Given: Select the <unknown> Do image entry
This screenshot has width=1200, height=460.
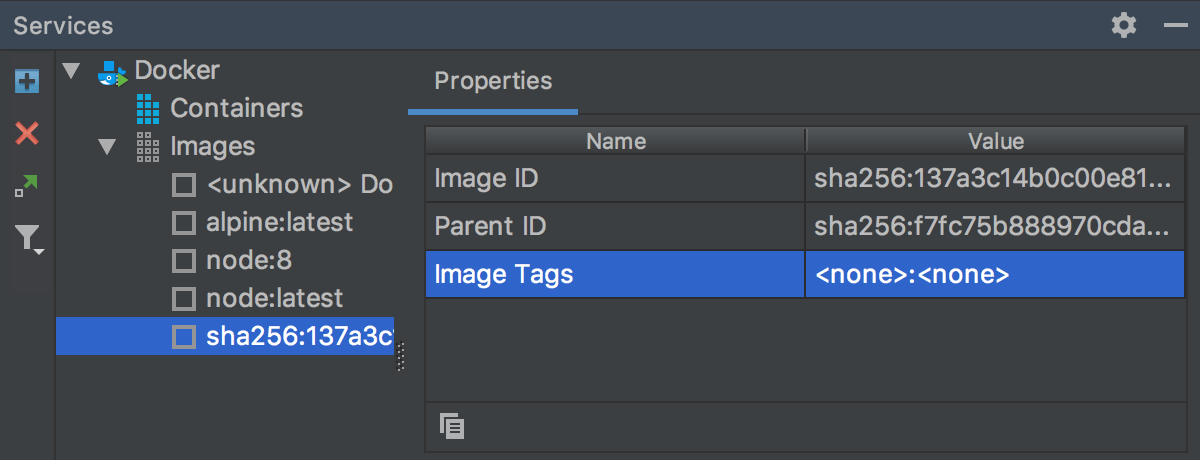Looking at the screenshot, I should [x=299, y=184].
